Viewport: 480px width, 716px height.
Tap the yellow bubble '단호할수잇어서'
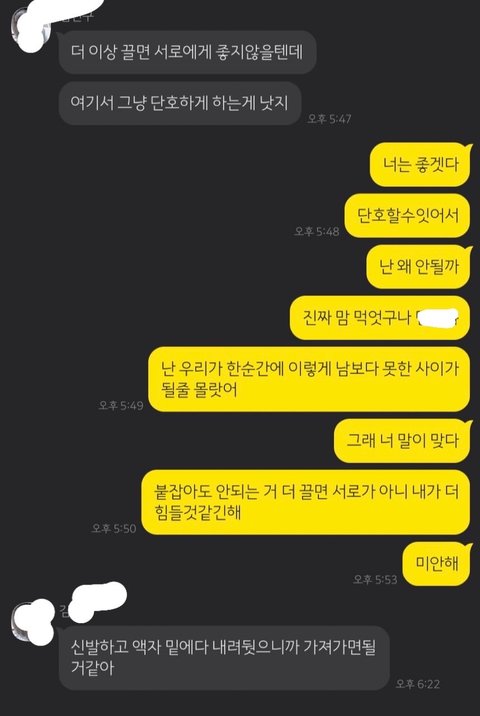click(x=407, y=216)
